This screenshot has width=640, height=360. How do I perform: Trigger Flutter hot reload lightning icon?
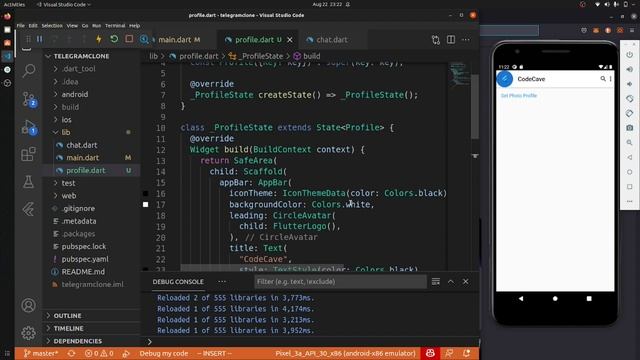99,40
